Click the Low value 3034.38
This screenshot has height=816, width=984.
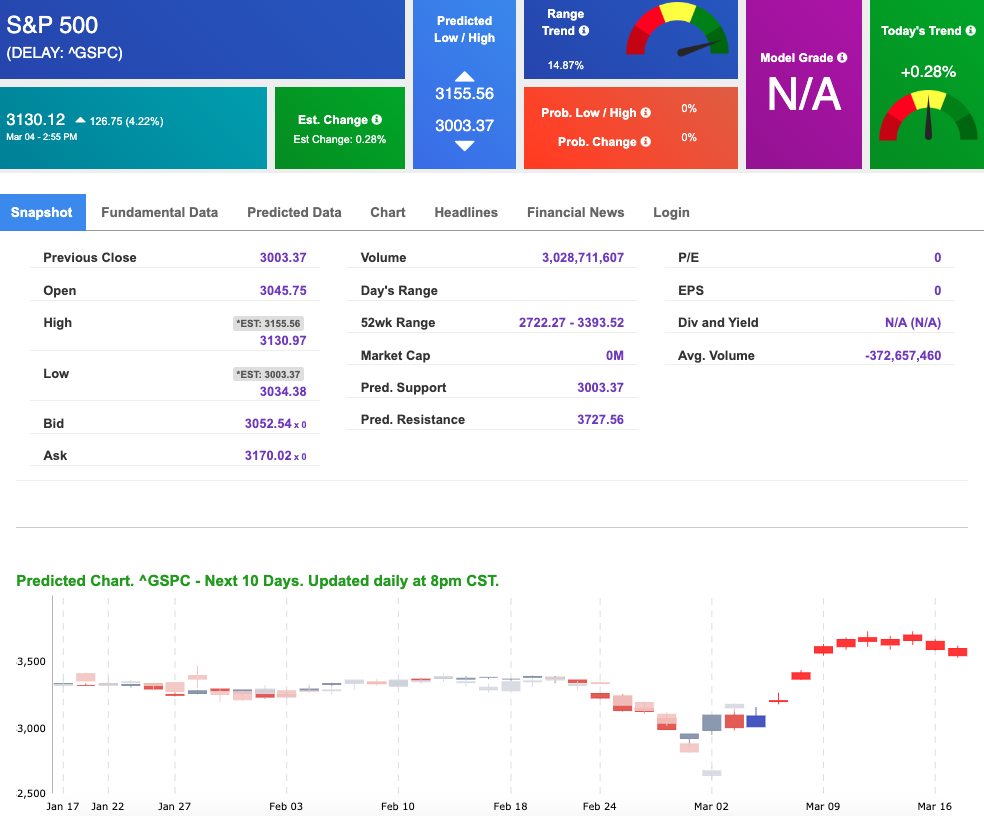point(283,392)
